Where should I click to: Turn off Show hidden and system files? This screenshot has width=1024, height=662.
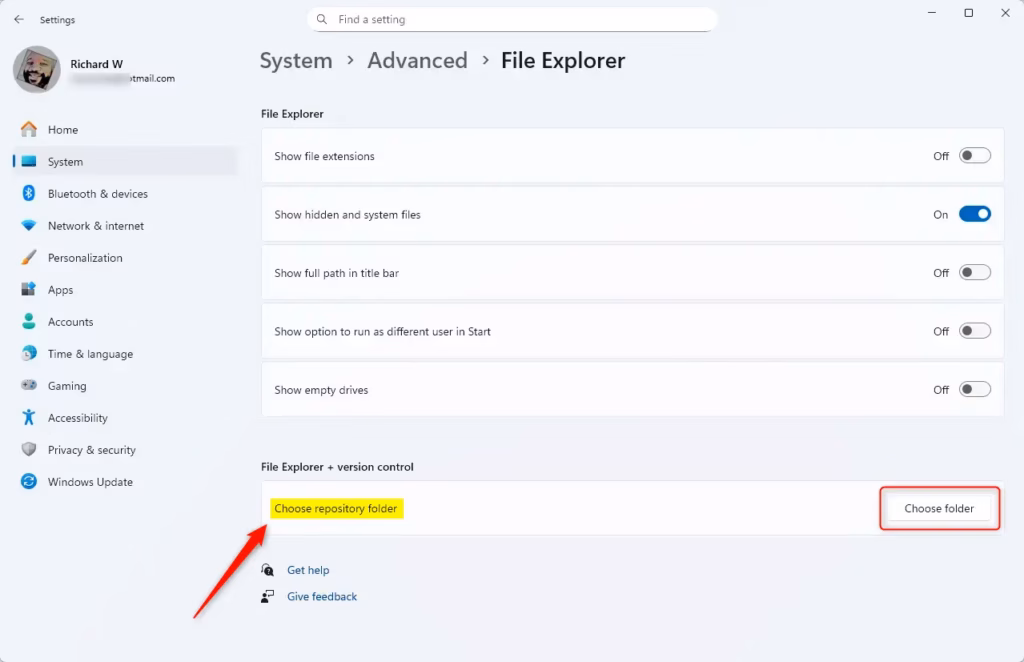(974, 214)
